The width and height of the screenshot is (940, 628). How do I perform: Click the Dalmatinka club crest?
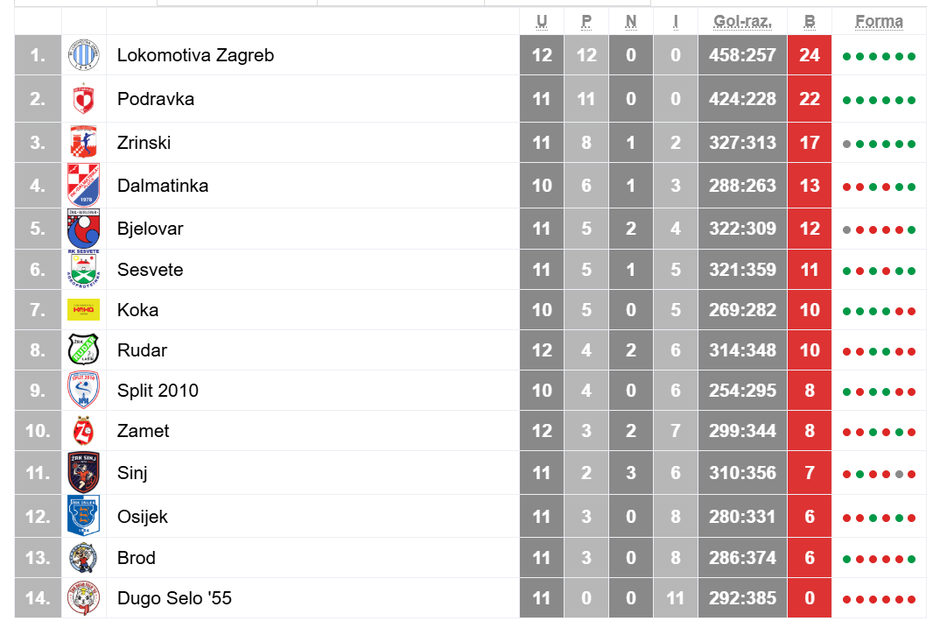pyautogui.click(x=83, y=185)
